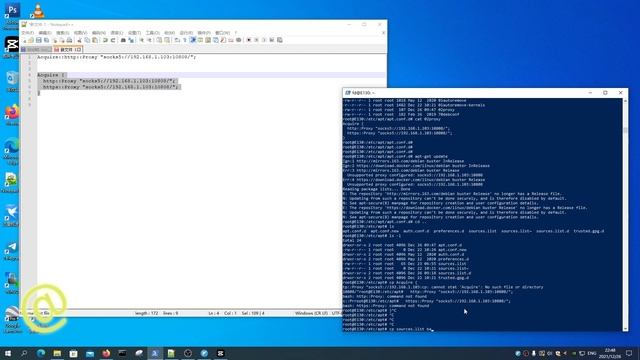
Task: Open Edge from the taskbar
Action: (x=41, y=353)
